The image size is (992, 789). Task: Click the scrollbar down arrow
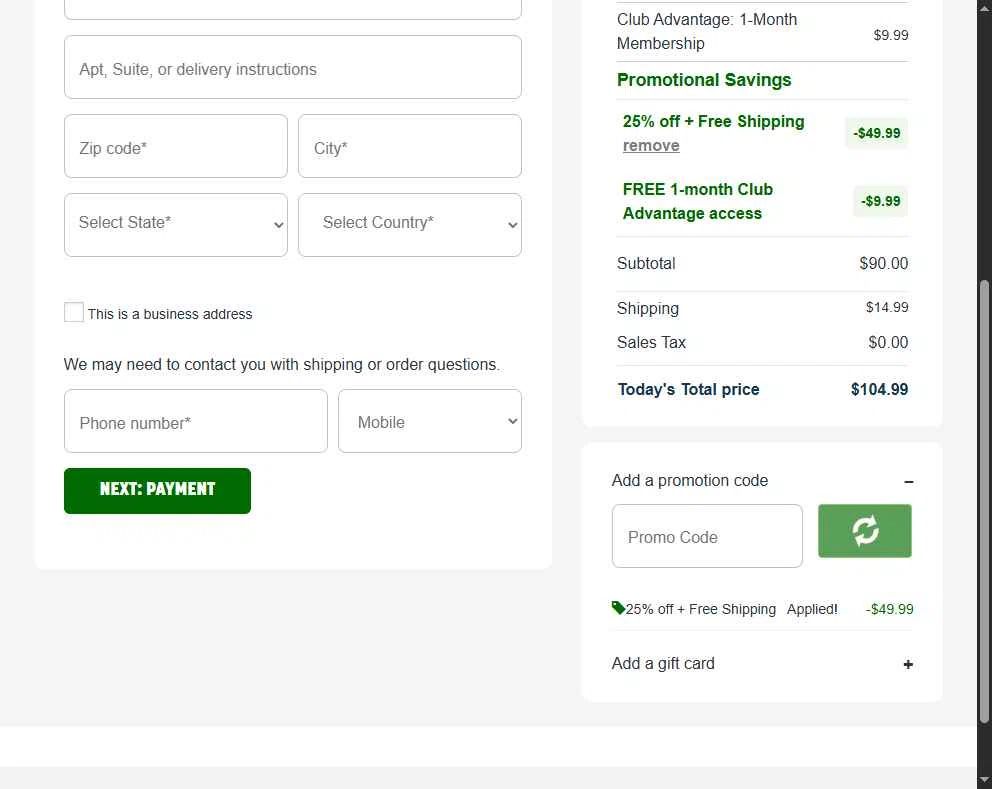984,780
